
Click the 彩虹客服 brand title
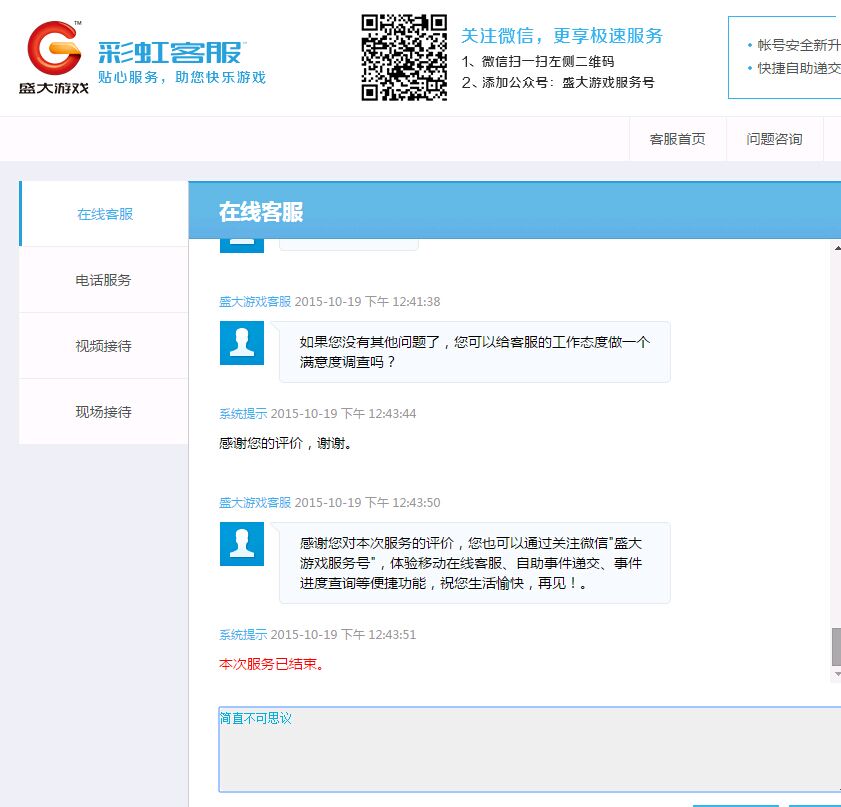click(x=170, y=52)
